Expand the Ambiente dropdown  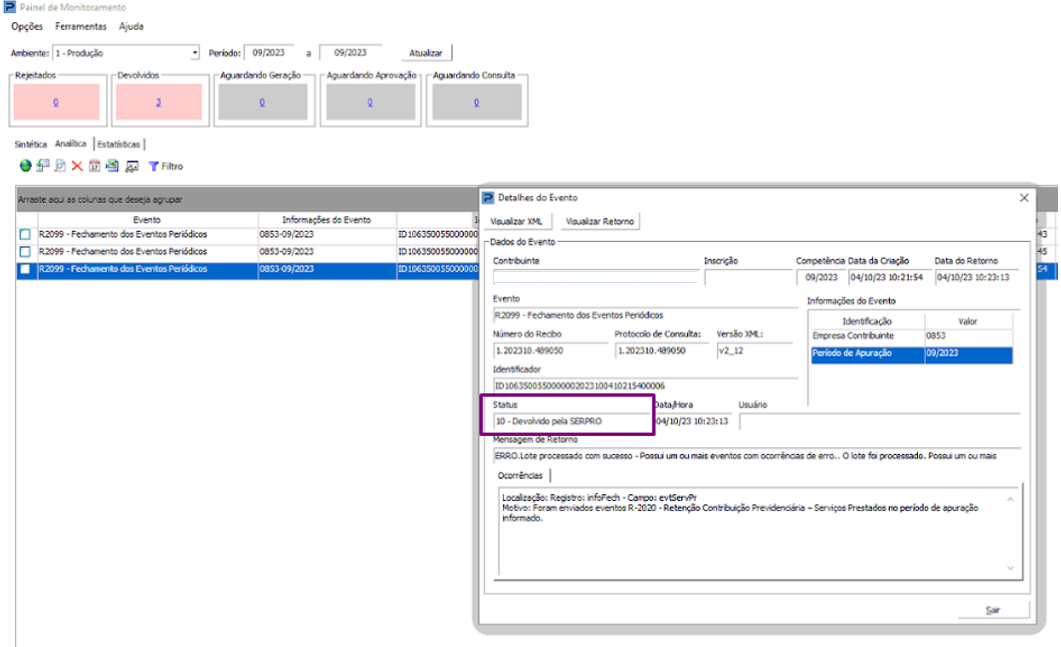(x=194, y=53)
